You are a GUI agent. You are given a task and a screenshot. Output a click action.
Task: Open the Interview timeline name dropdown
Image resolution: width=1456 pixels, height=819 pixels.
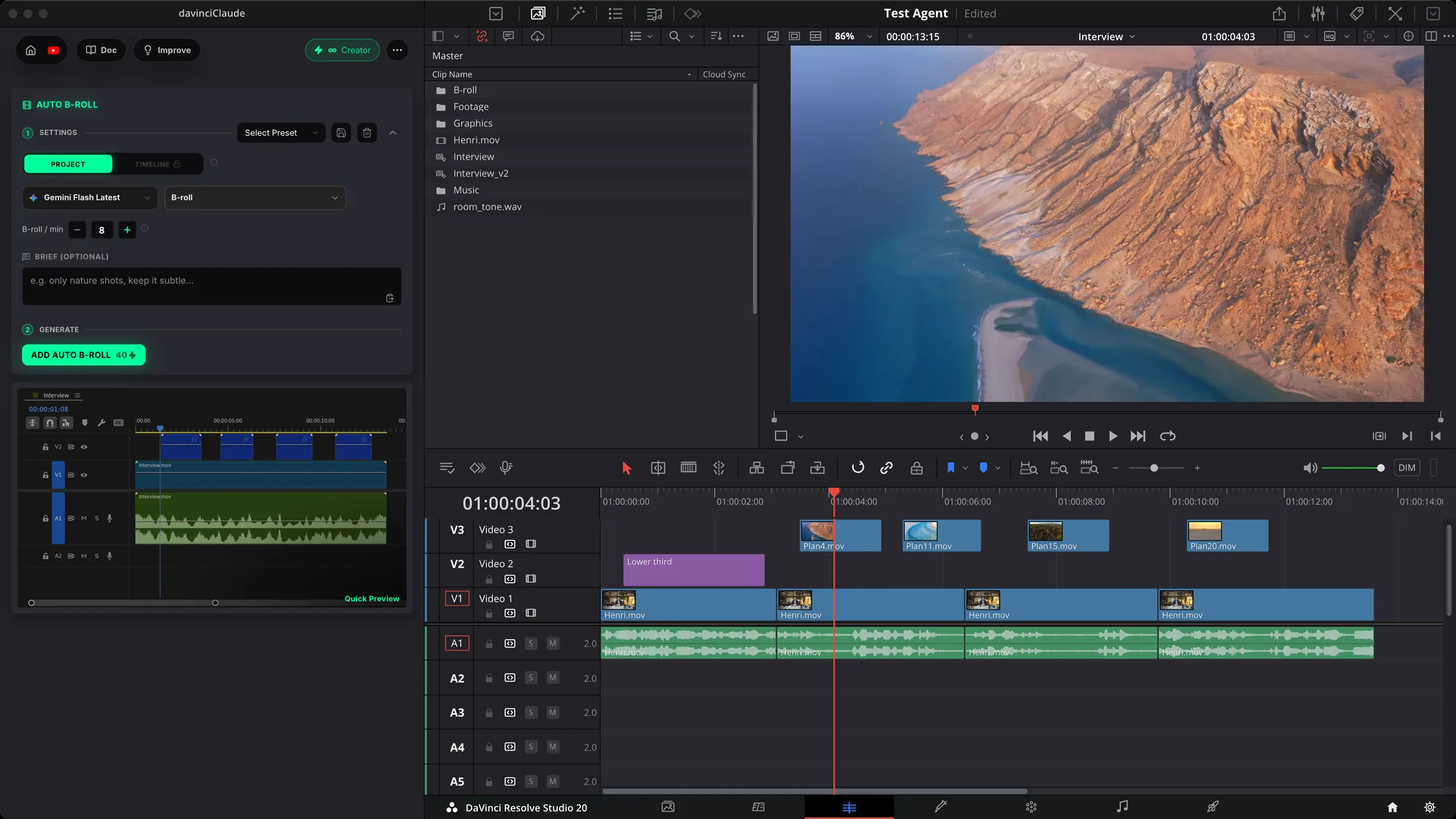1106,36
